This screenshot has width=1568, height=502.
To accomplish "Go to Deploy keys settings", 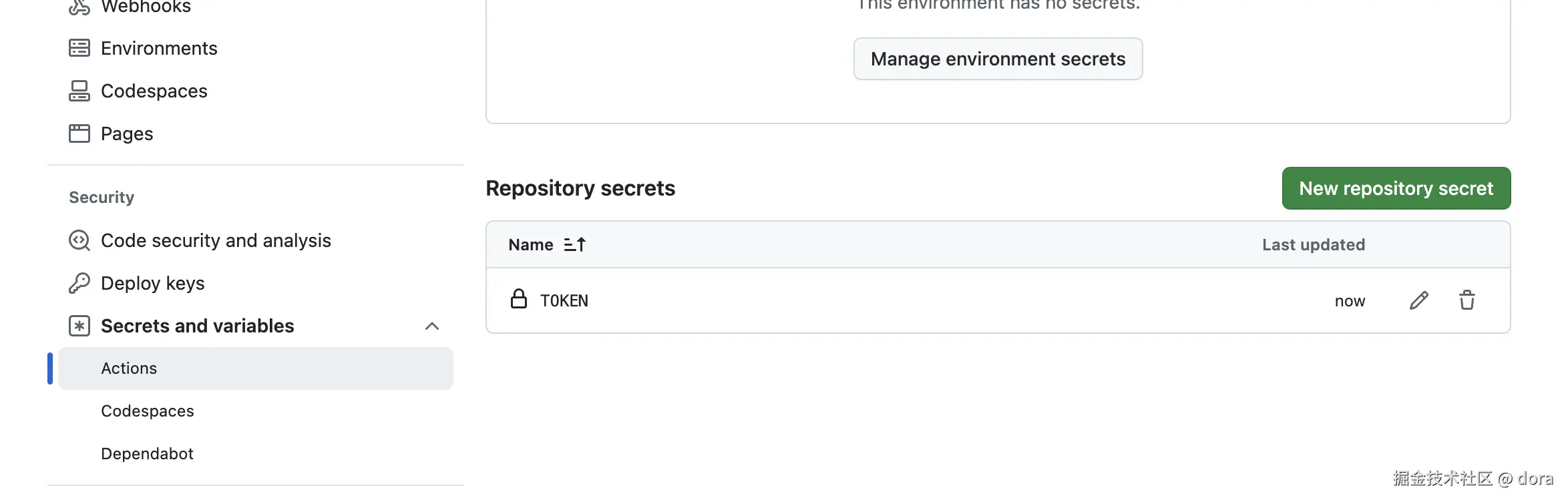I will (x=152, y=283).
